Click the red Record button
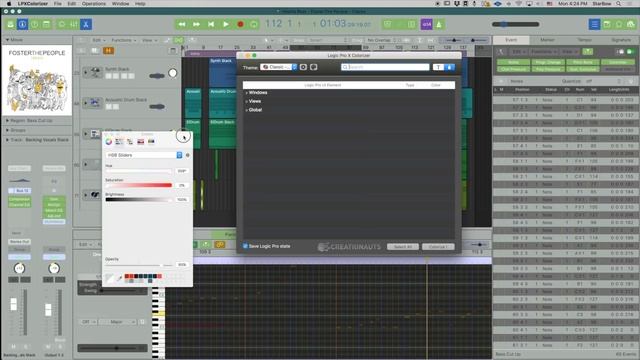Image resolution: width=640 pixels, height=360 pixels. click(x=240, y=24)
